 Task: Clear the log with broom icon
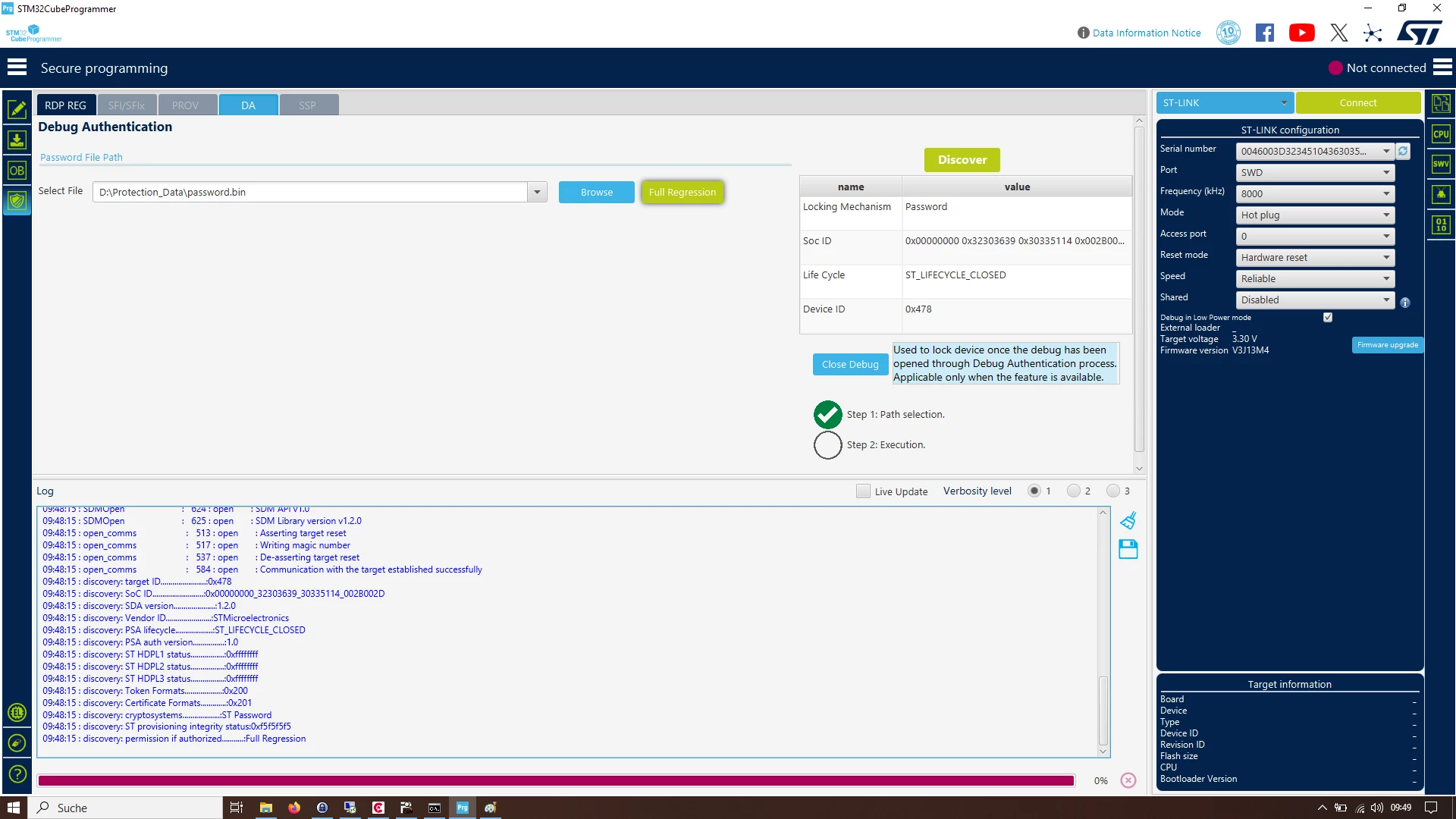1128,520
